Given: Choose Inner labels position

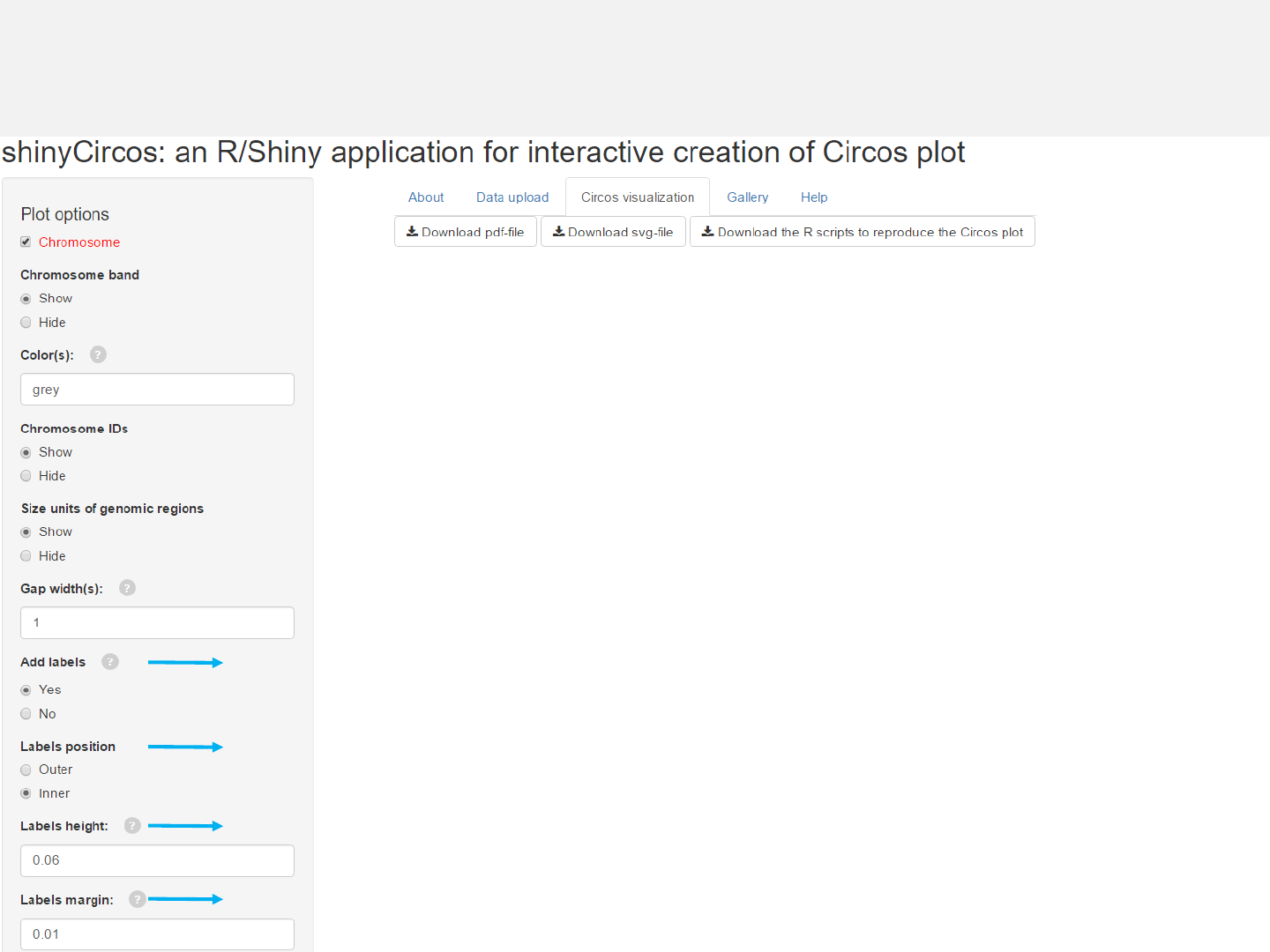Looking at the screenshot, I should (26, 793).
